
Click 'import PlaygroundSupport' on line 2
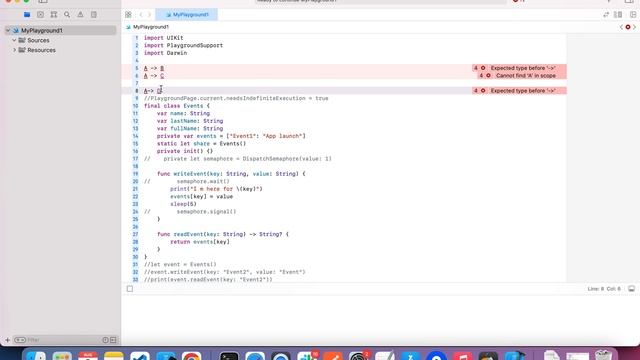(x=183, y=45)
